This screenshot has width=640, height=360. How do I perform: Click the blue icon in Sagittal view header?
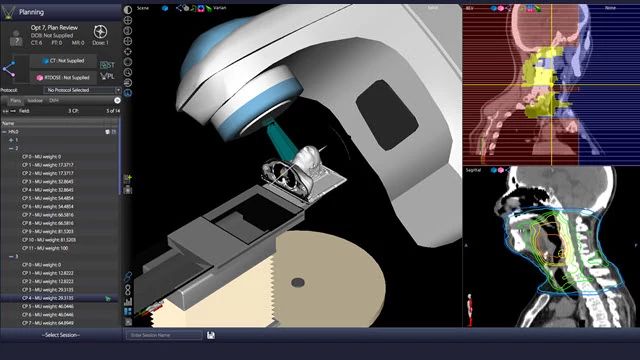(x=494, y=170)
